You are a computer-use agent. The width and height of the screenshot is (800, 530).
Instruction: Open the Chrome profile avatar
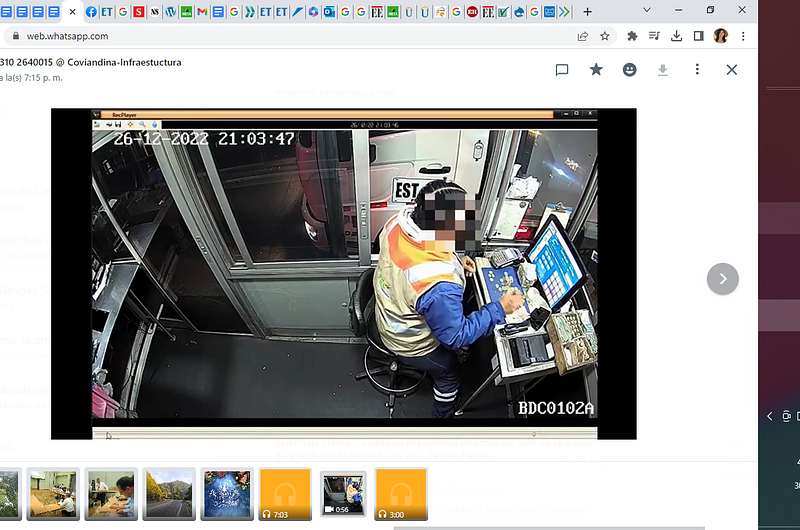click(720, 36)
